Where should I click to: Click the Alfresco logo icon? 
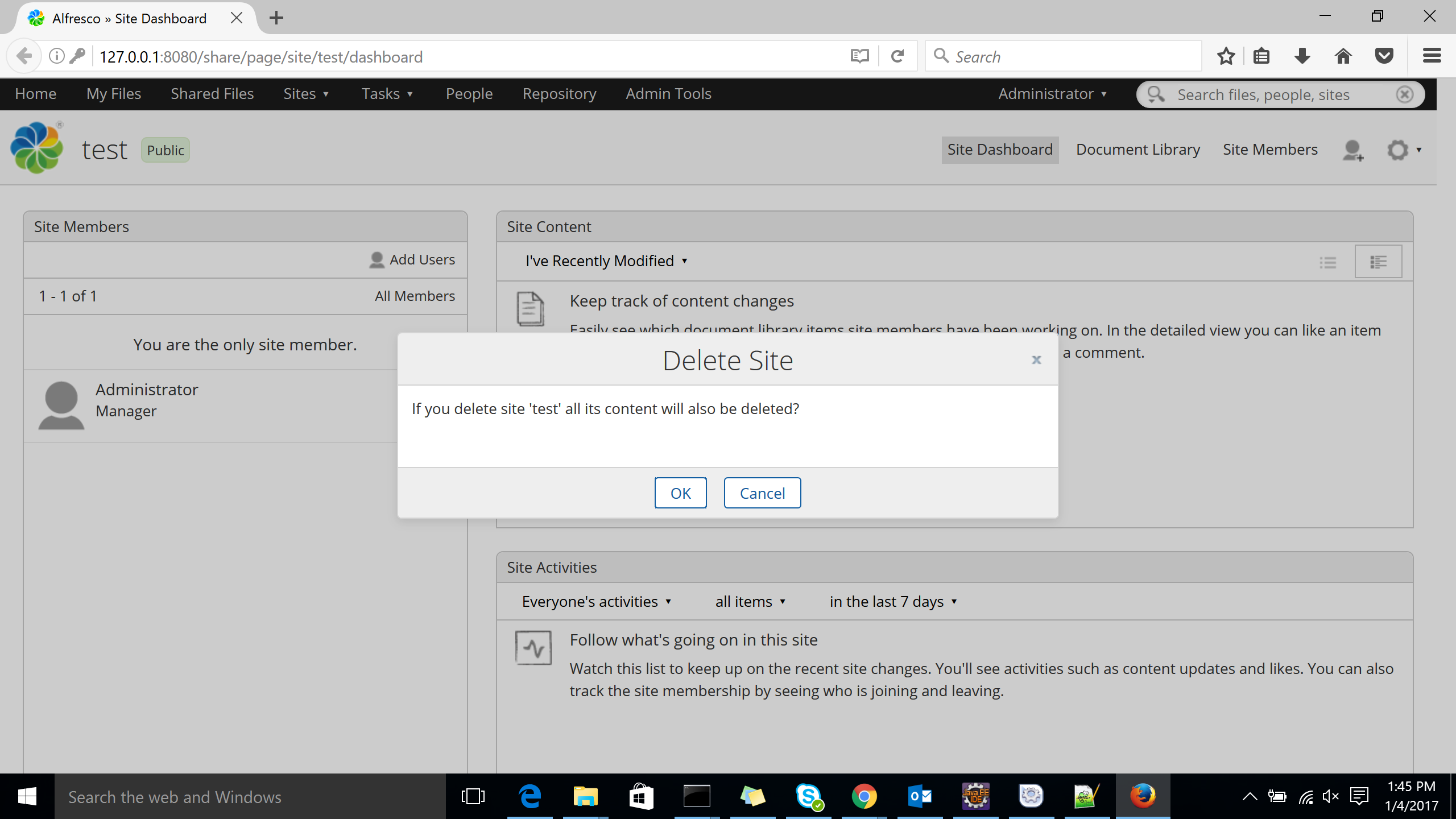(x=38, y=148)
